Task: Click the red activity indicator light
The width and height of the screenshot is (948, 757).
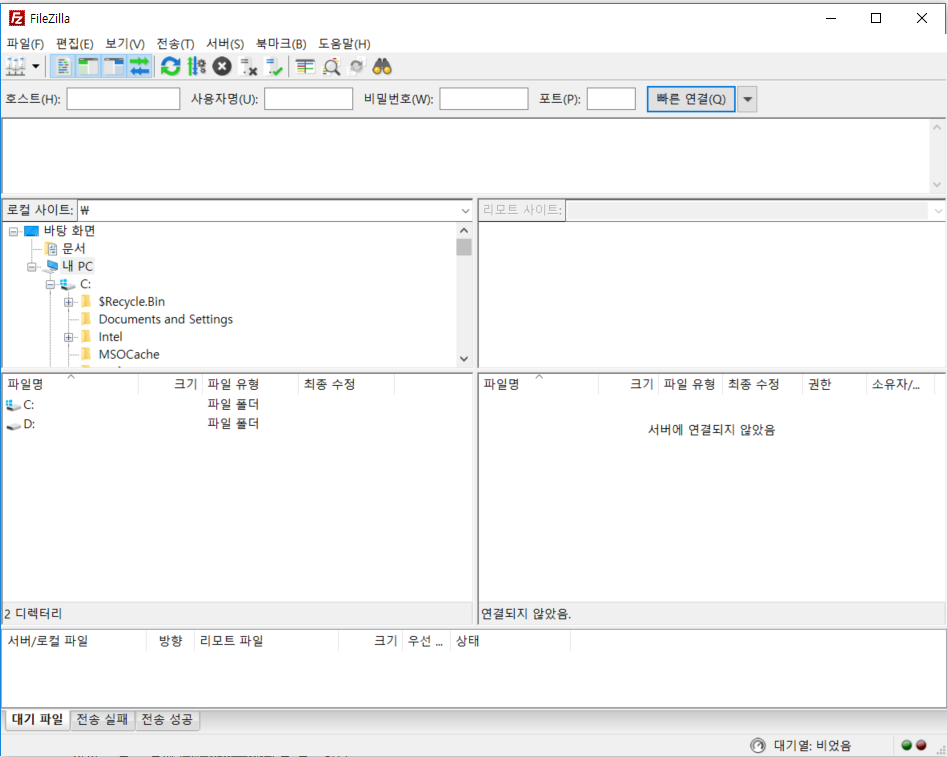Action: click(921, 746)
